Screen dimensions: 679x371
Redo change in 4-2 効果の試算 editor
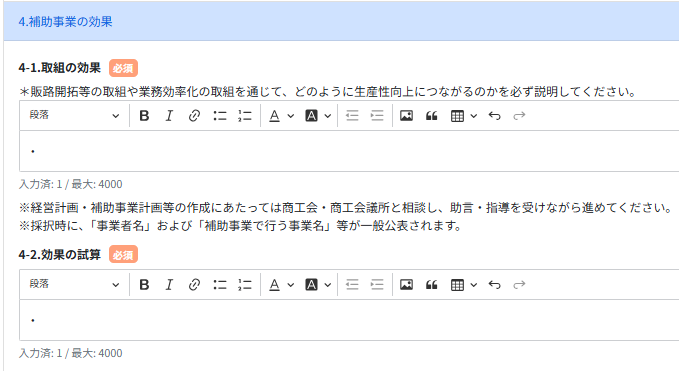519,284
